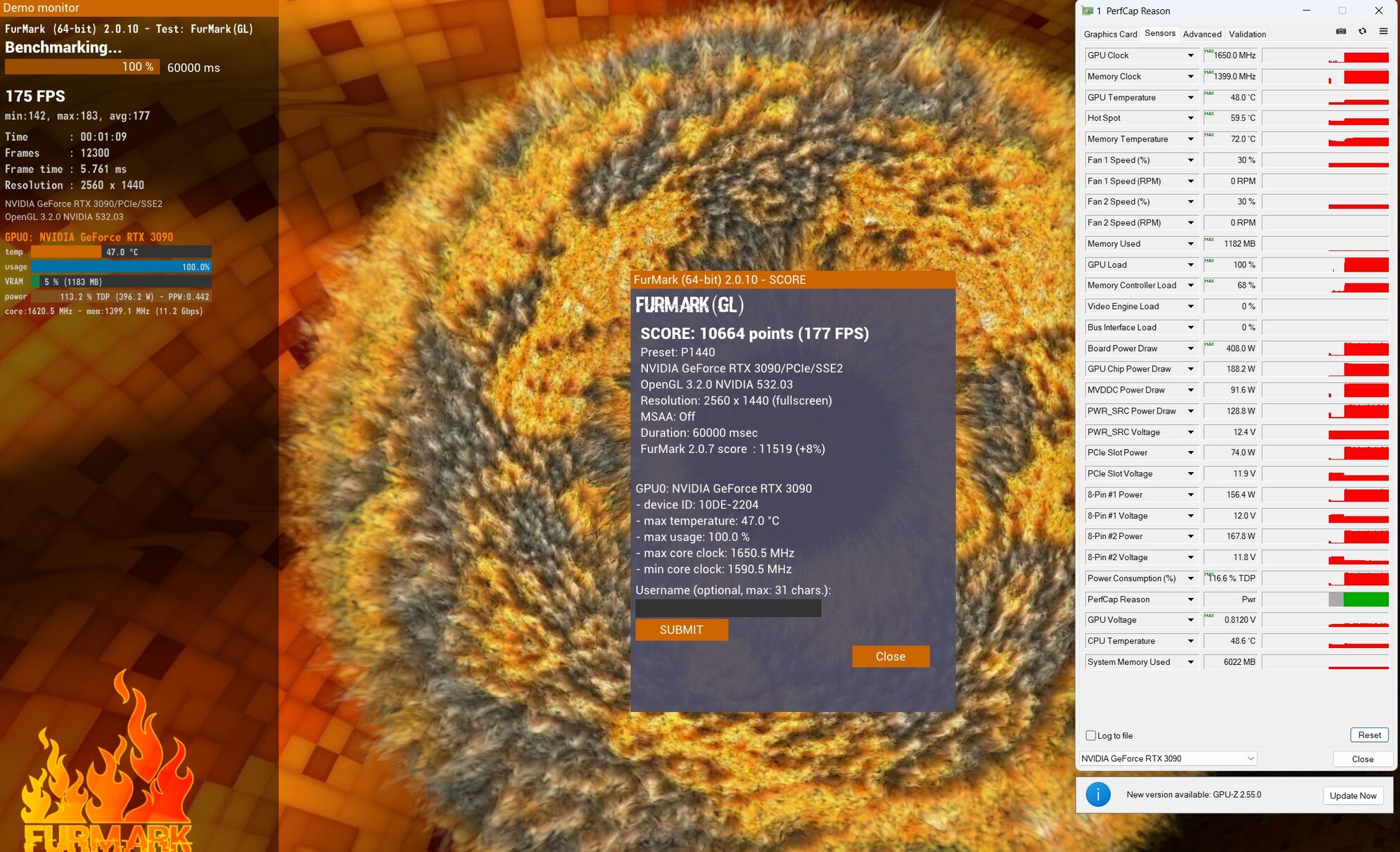Click the VRAM 5 % (1183 MB) bar
The image size is (1400, 852).
tap(121, 282)
